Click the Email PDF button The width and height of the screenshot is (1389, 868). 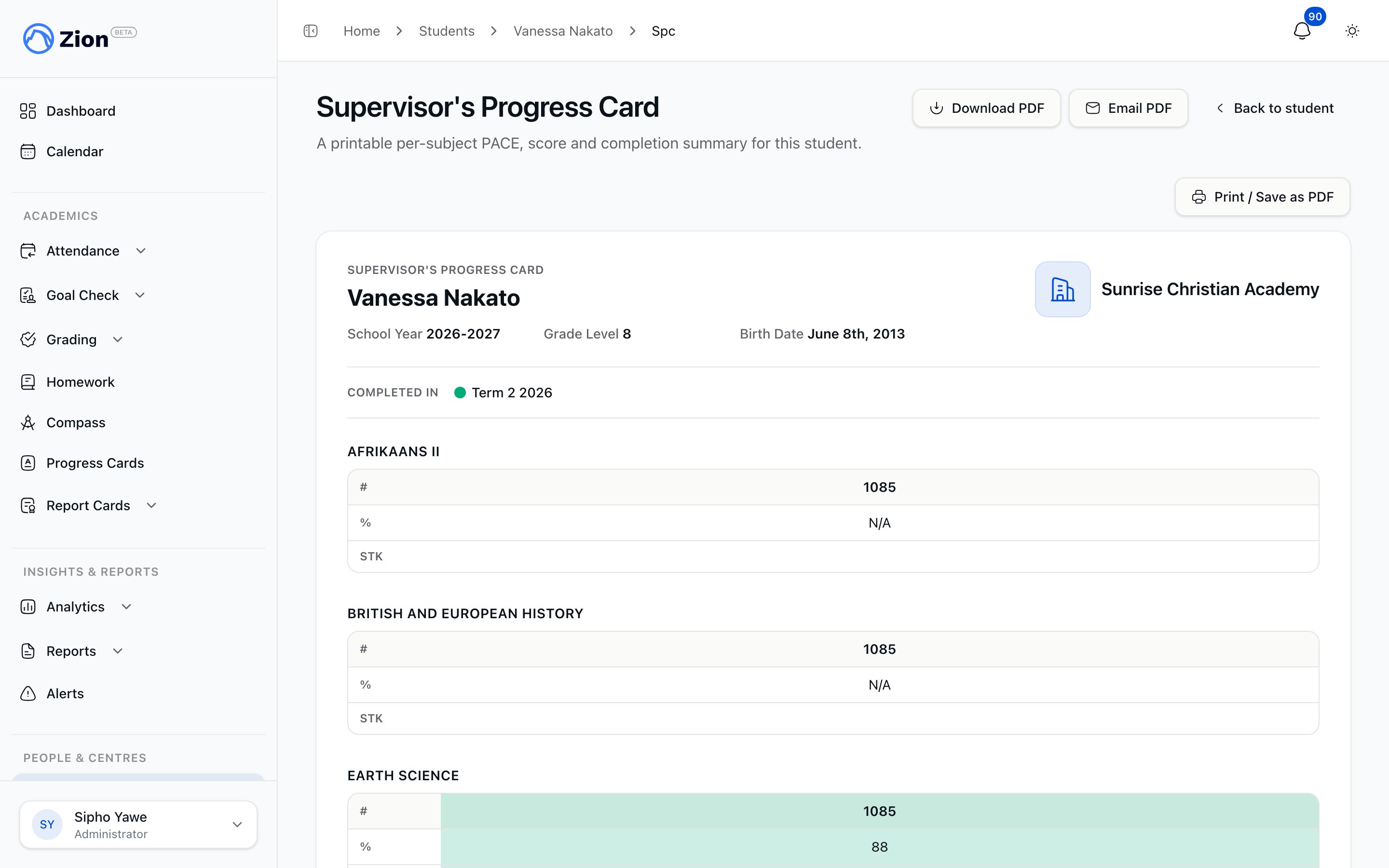1128,108
